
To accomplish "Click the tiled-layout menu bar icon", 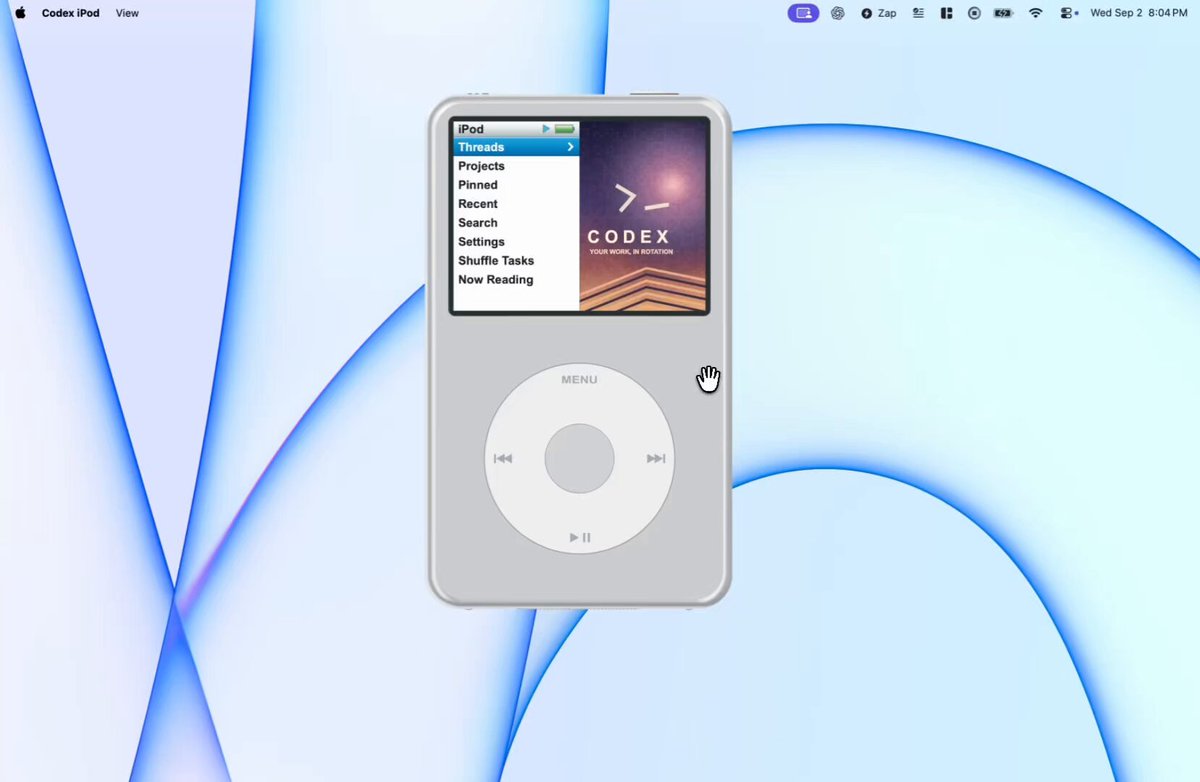I will pyautogui.click(x=946, y=13).
